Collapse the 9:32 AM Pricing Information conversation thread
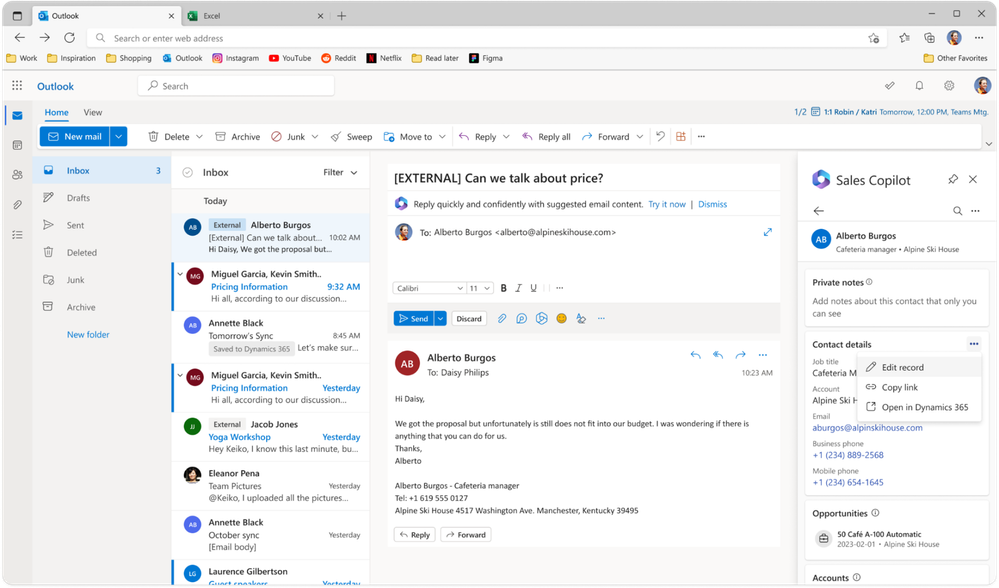Image resolution: width=999 pixels, height=588 pixels. coord(180,274)
